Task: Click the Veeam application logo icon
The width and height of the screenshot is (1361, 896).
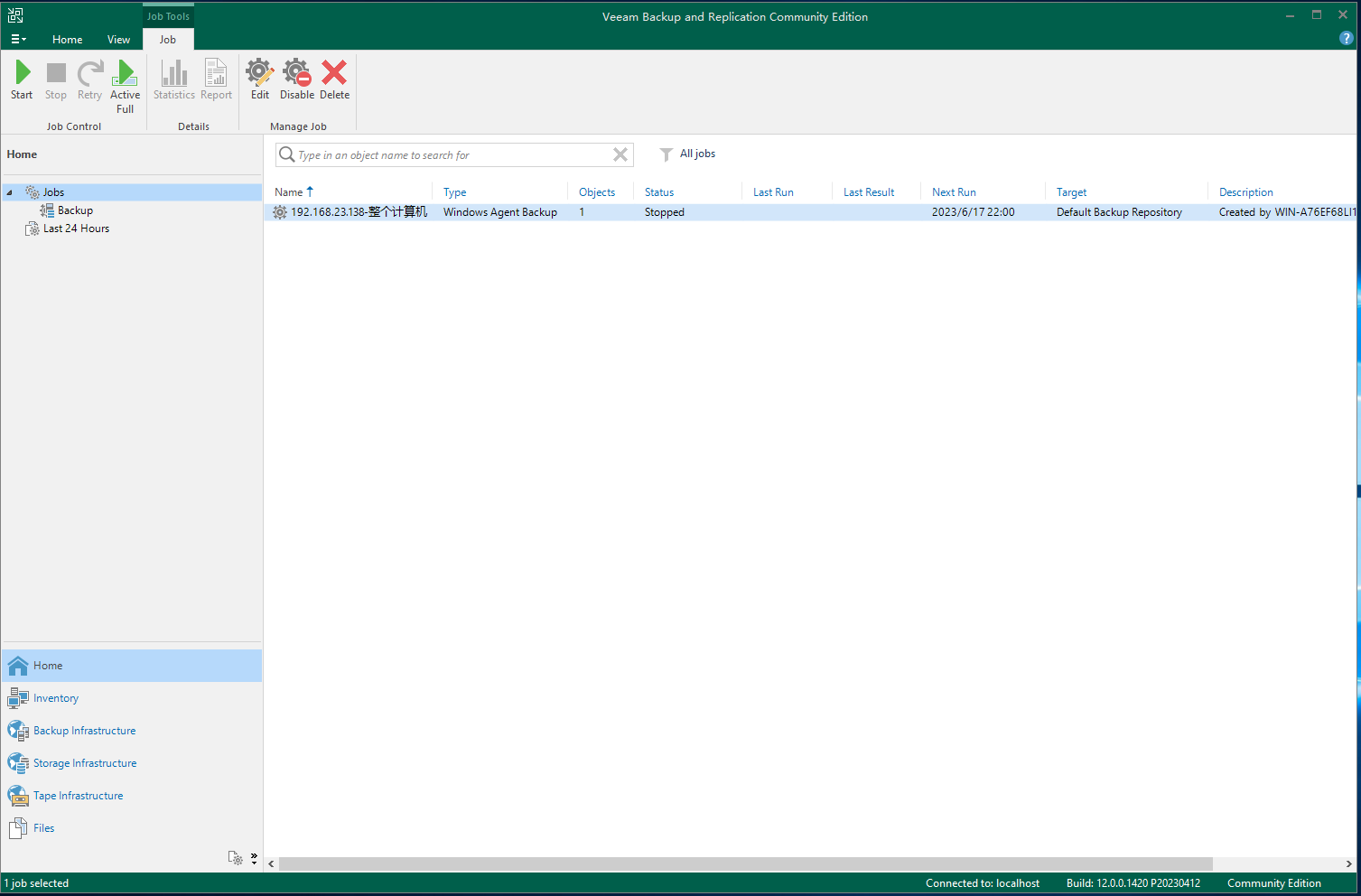Action: tap(15, 15)
